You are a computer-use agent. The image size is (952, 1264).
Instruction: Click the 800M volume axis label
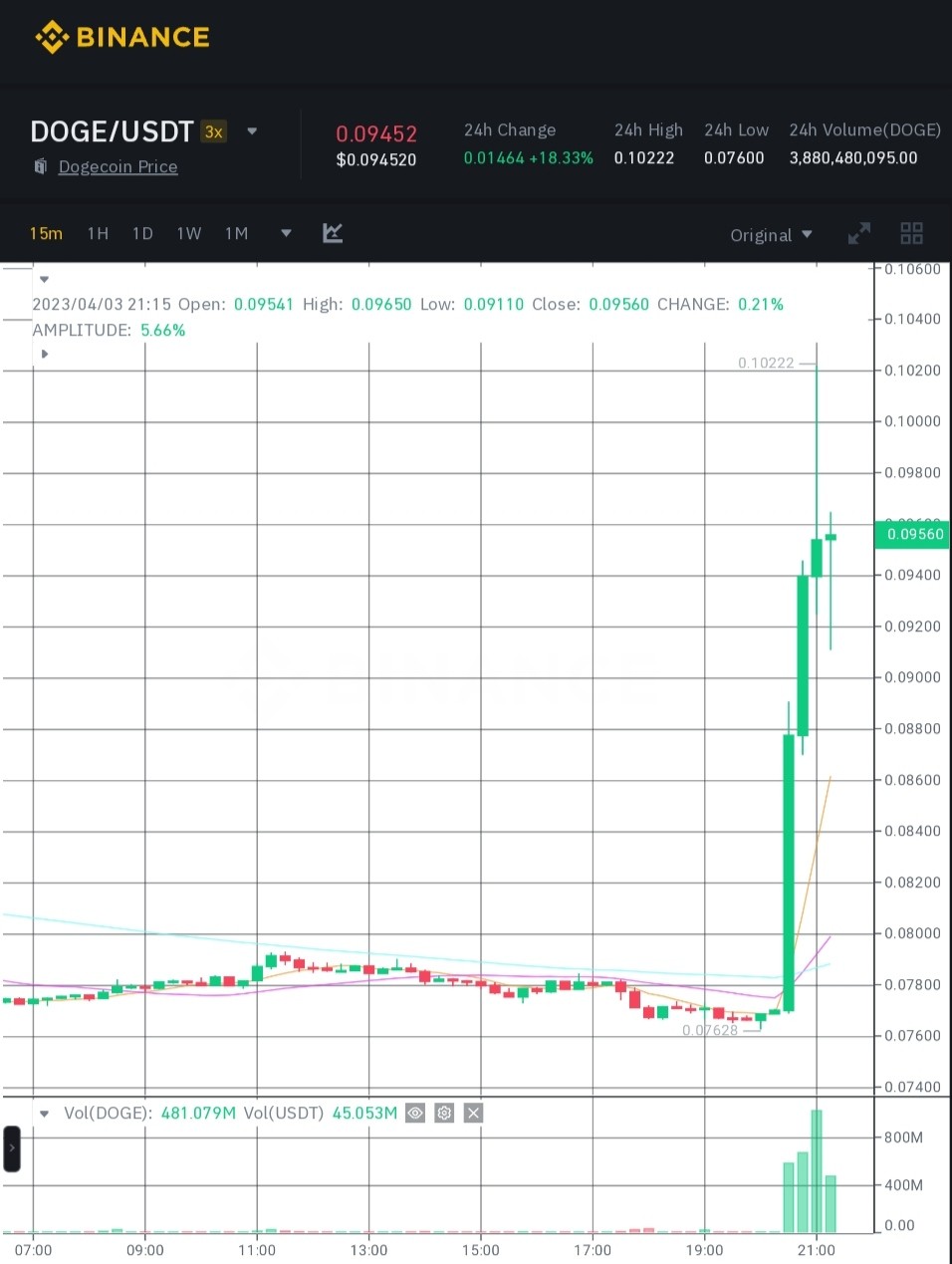[903, 1138]
